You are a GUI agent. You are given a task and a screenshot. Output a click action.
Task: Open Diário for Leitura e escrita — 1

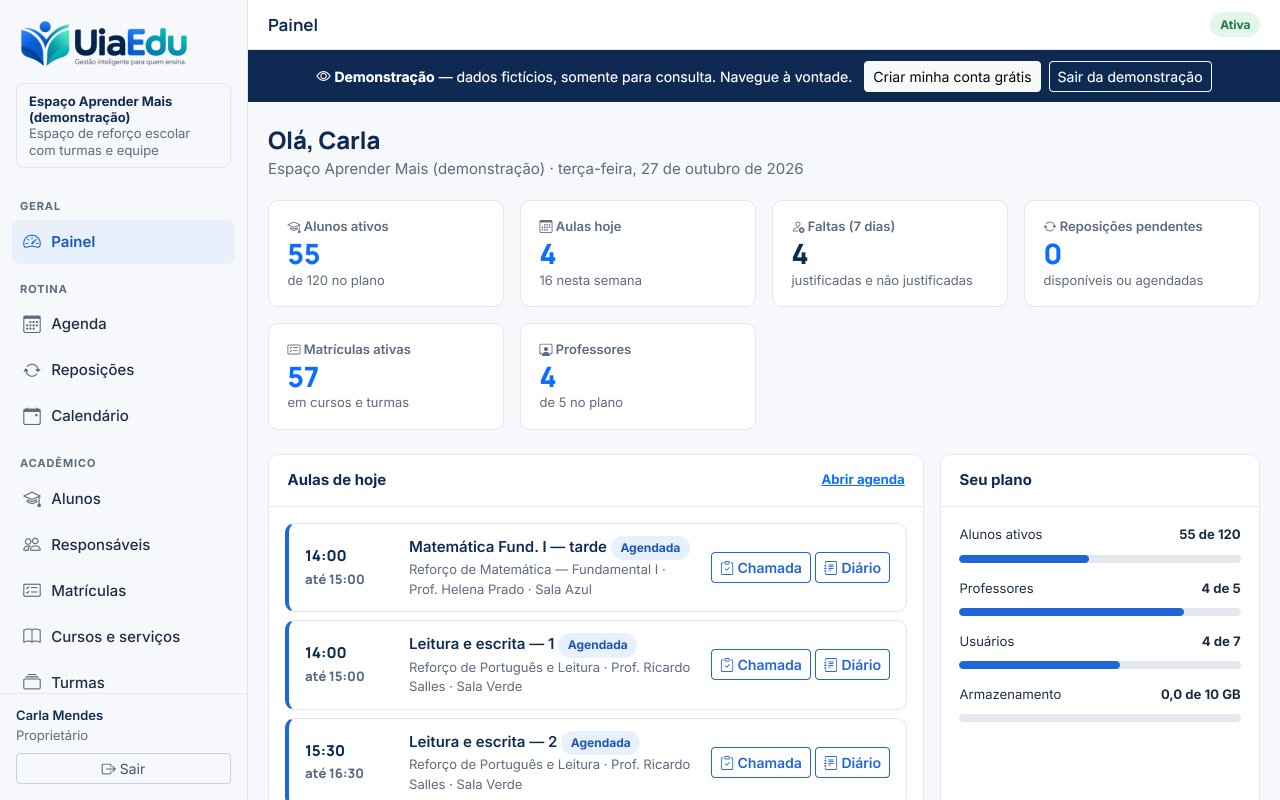pos(852,665)
